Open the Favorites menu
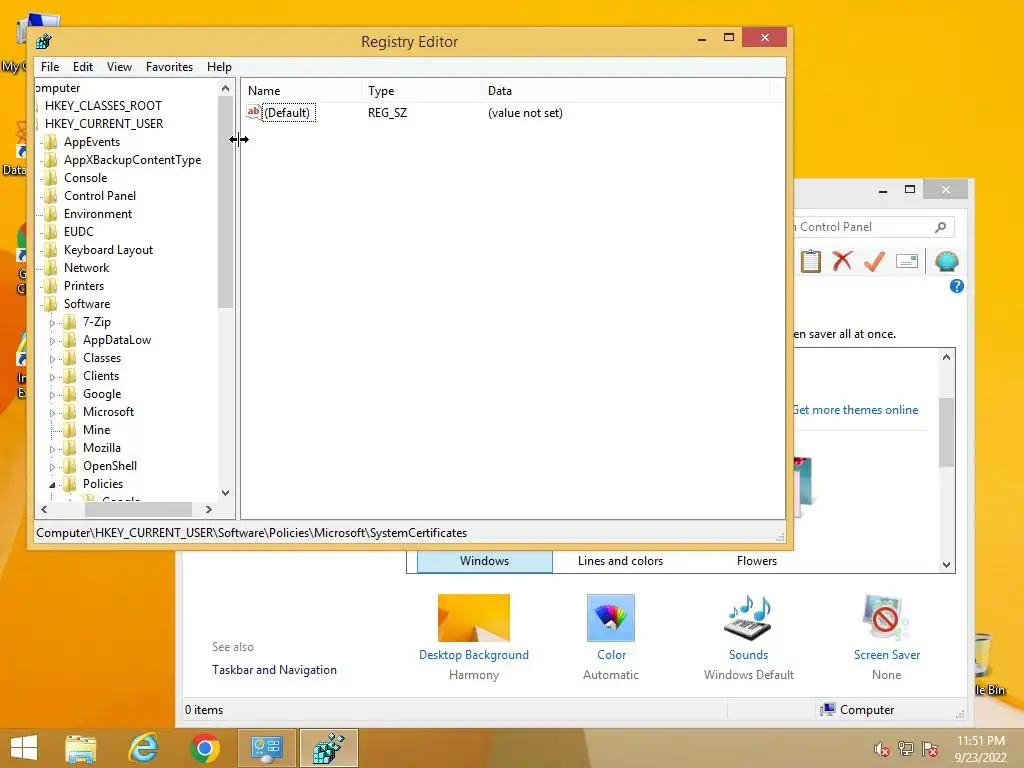The height and width of the screenshot is (768, 1024). [169, 67]
